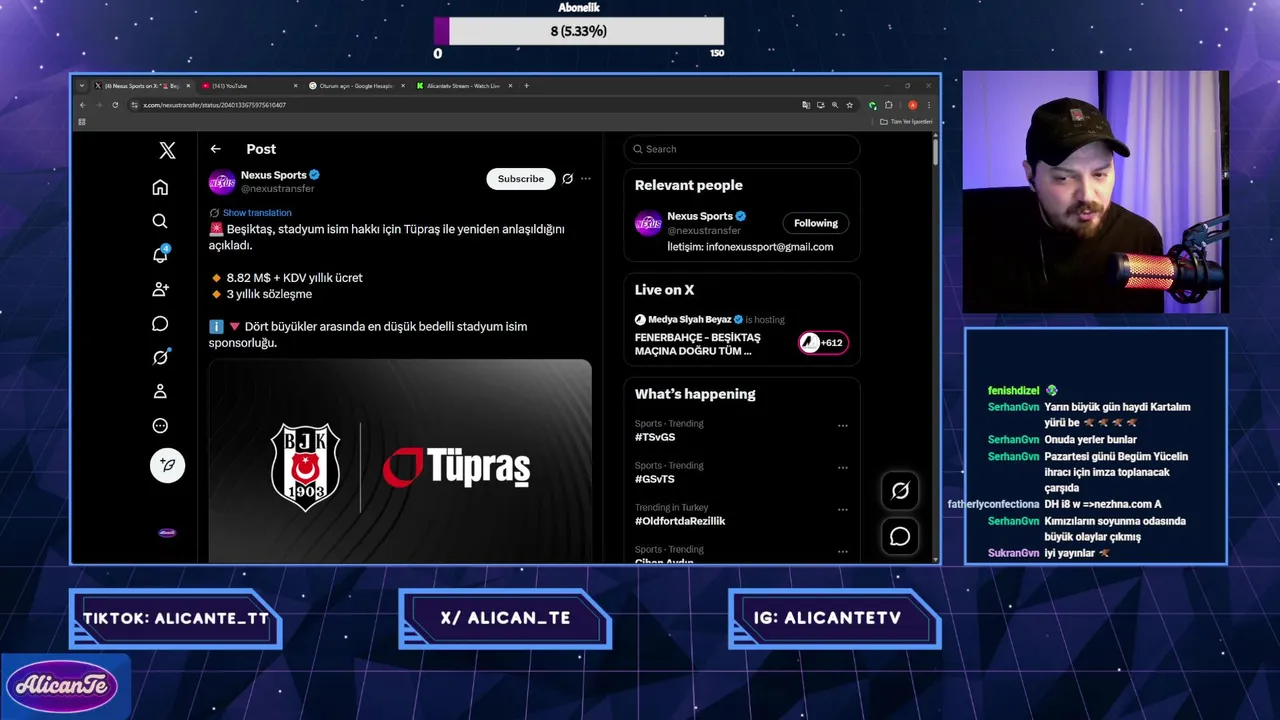Click chat message 'iyi yayınlar'
Viewport: 1280px width, 720px height.
click(1069, 553)
